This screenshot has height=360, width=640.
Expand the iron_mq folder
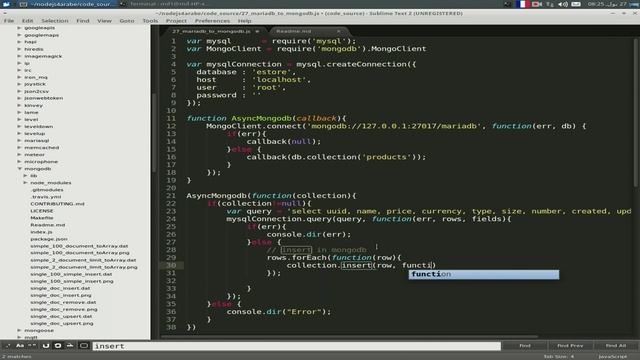click(x=19, y=77)
